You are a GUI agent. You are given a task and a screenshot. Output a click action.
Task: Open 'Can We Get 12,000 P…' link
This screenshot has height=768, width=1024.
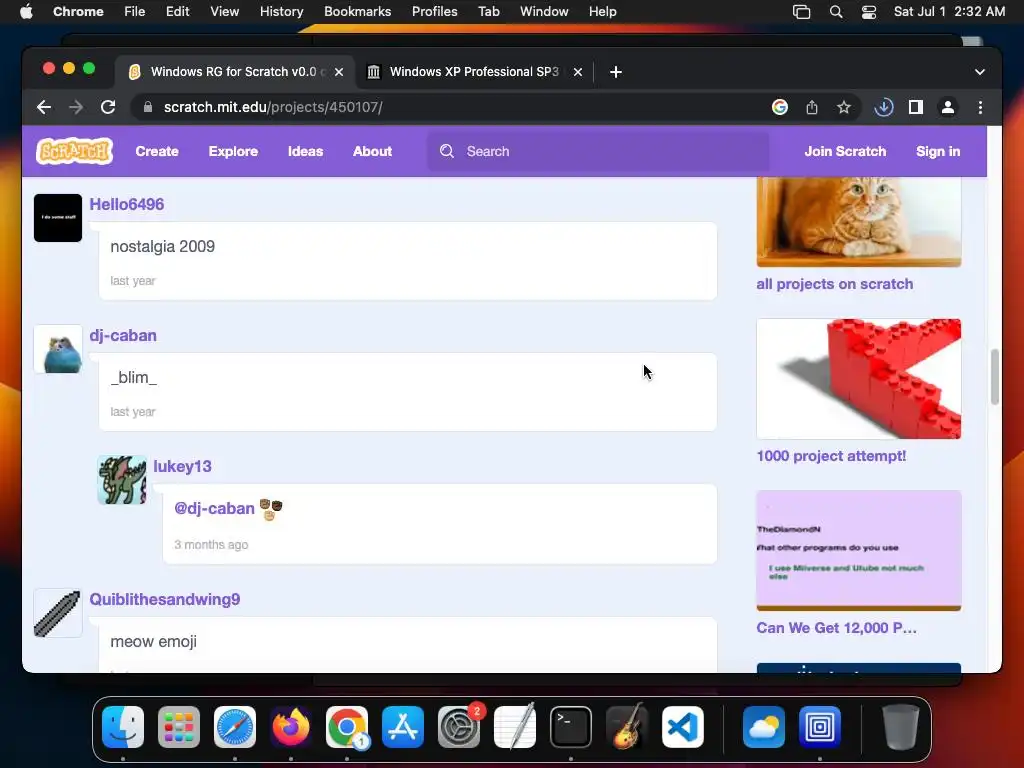(x=837, y=628)
